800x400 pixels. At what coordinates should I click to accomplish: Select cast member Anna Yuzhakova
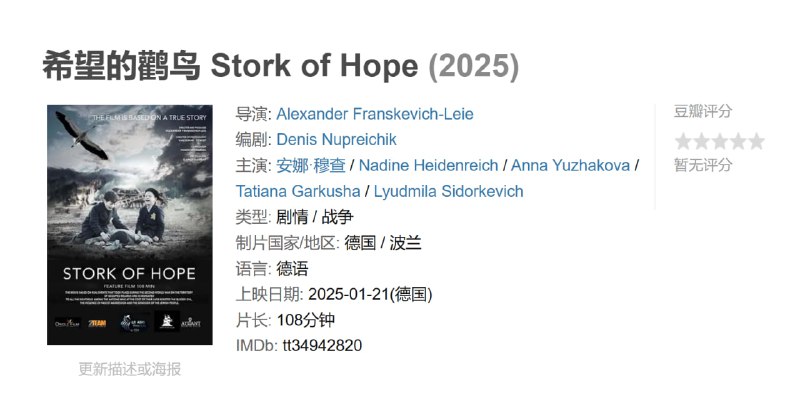pyautogui.click(x=571, y=165)
